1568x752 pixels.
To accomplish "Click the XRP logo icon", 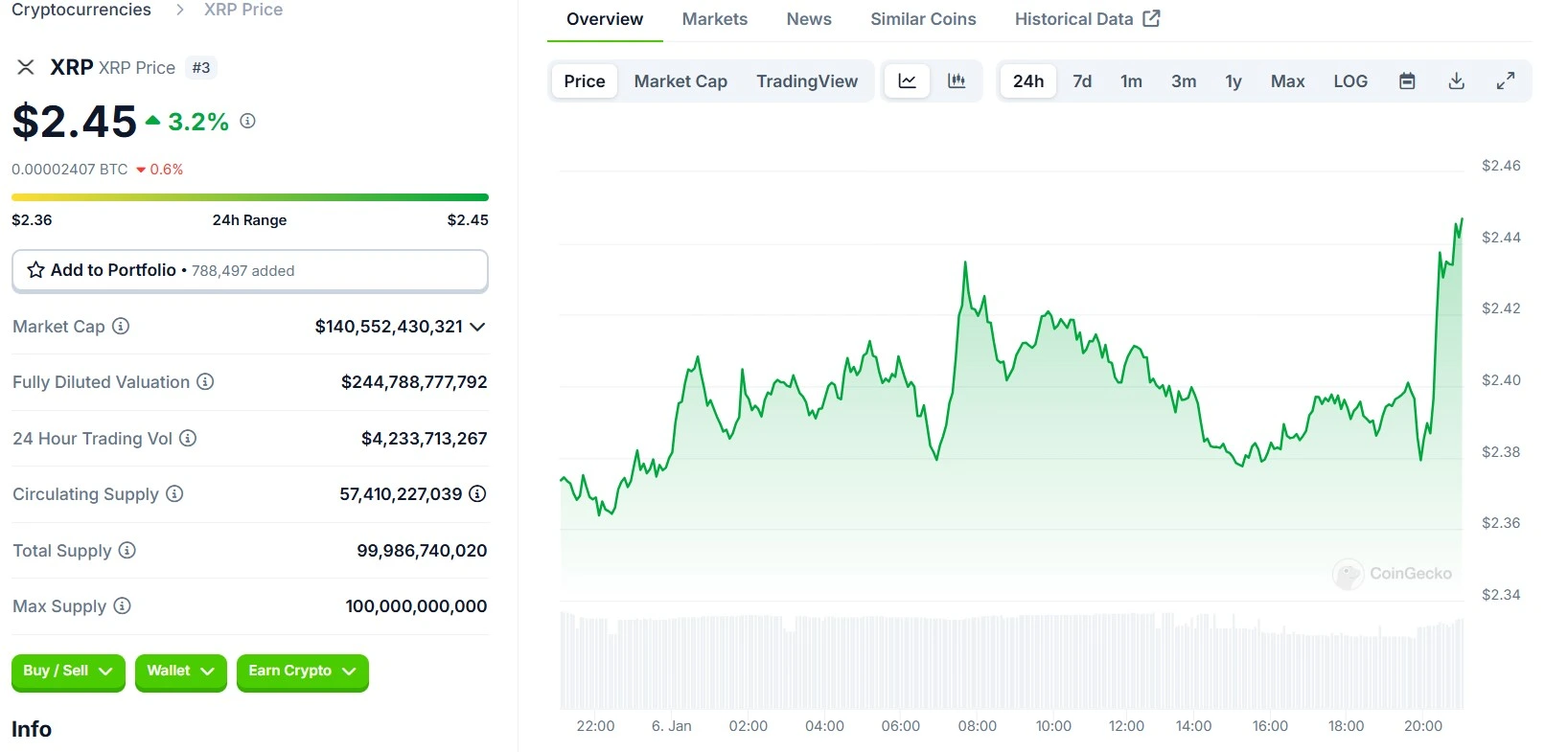I will (26, 67).
